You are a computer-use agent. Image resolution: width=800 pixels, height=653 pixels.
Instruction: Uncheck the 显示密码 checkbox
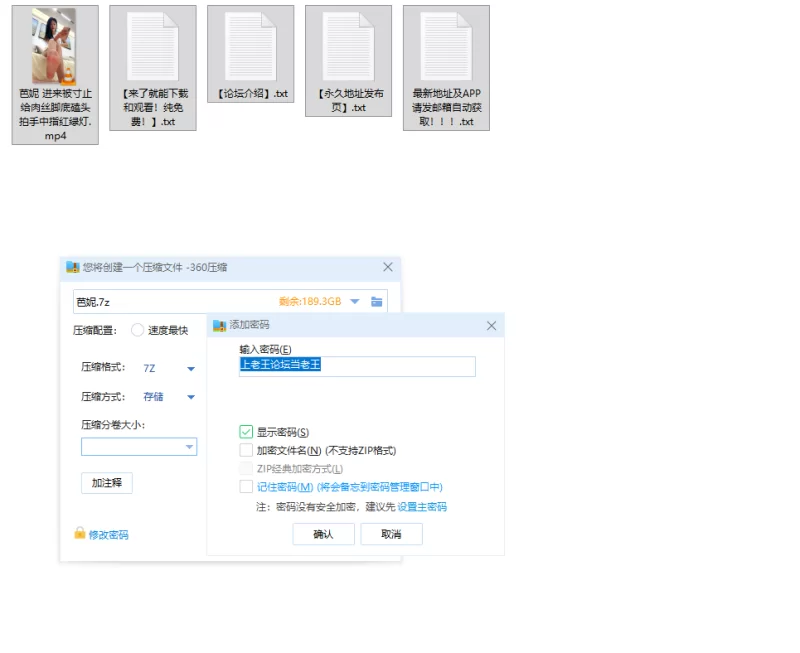(246, 432)
